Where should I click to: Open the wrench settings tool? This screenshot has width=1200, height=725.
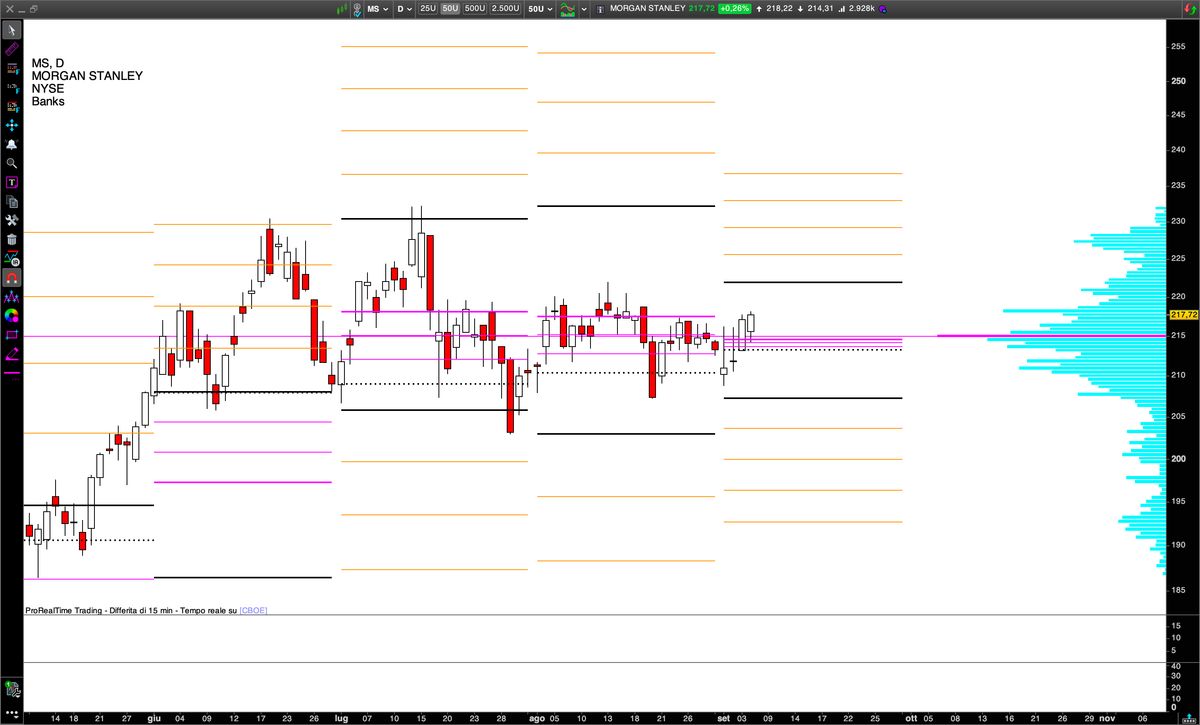pos(12,220)
